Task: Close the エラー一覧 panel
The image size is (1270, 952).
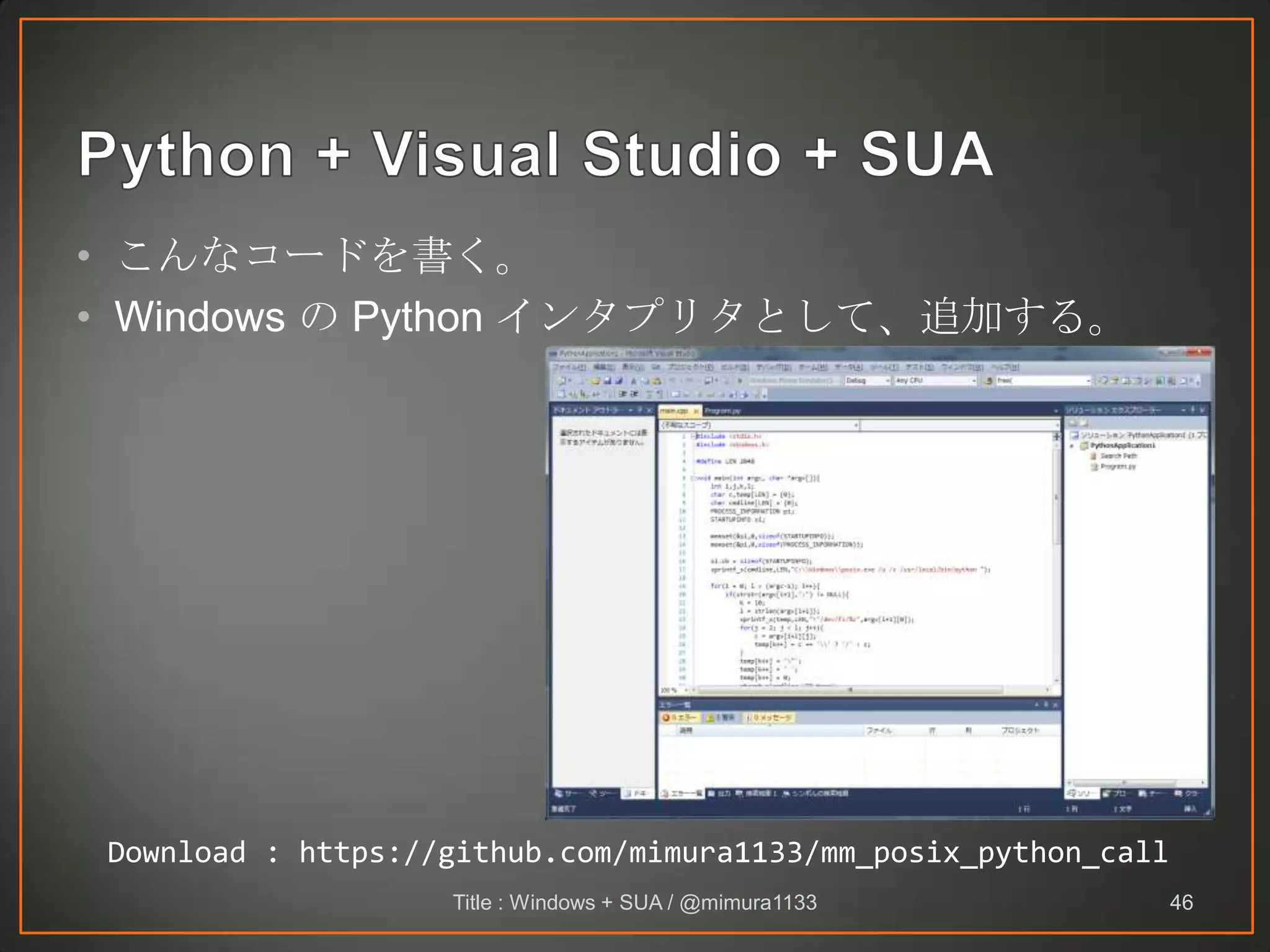Action: coord(1055,705)
